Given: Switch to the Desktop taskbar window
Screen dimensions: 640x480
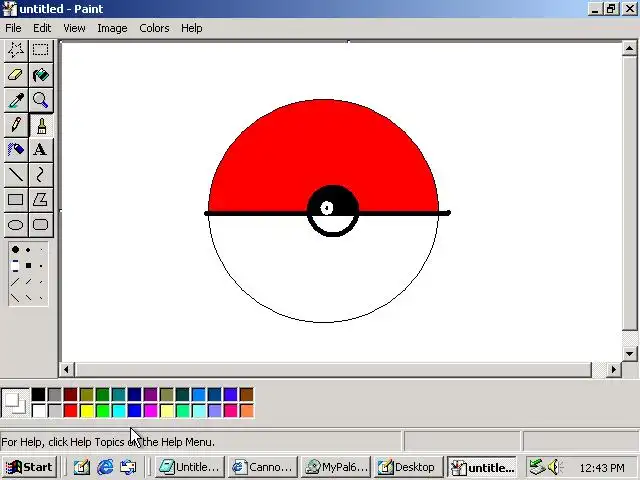Looking at the screenshot, I should click(x=409, y=467).
